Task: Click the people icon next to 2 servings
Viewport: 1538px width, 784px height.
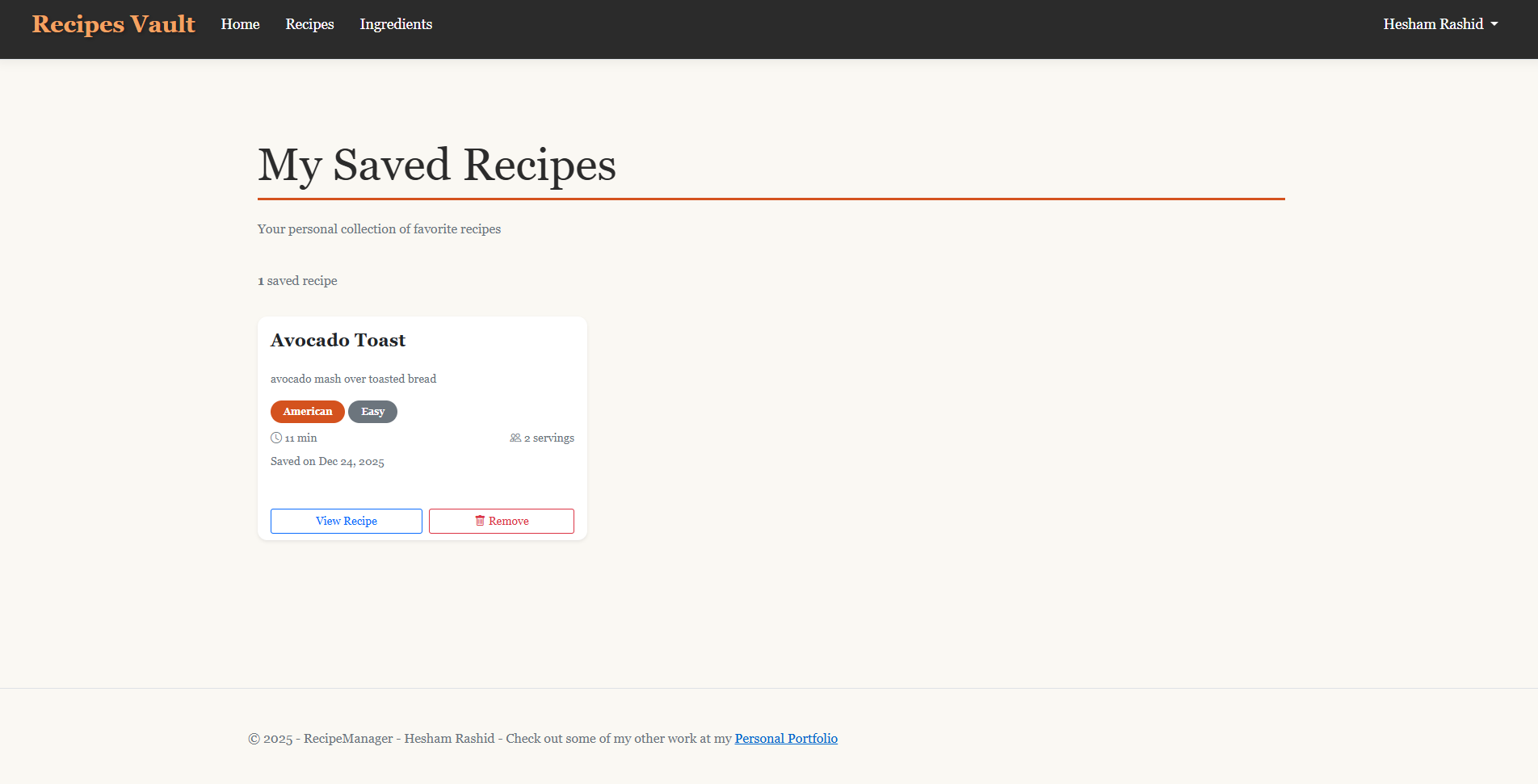Action: pos(515,437)
